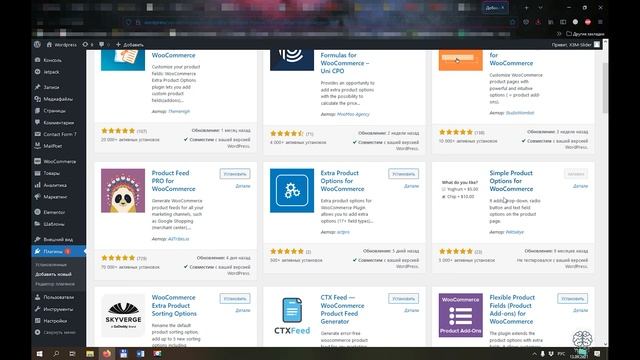Open Formulas for WooCommerce – Uni CPO title
This screenshot has height=360, width=640.
point(345,63)
